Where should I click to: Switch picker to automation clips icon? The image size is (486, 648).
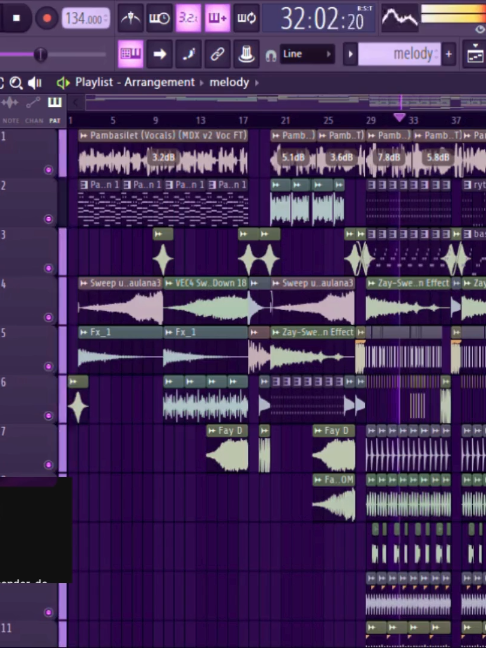coord(33,102)
